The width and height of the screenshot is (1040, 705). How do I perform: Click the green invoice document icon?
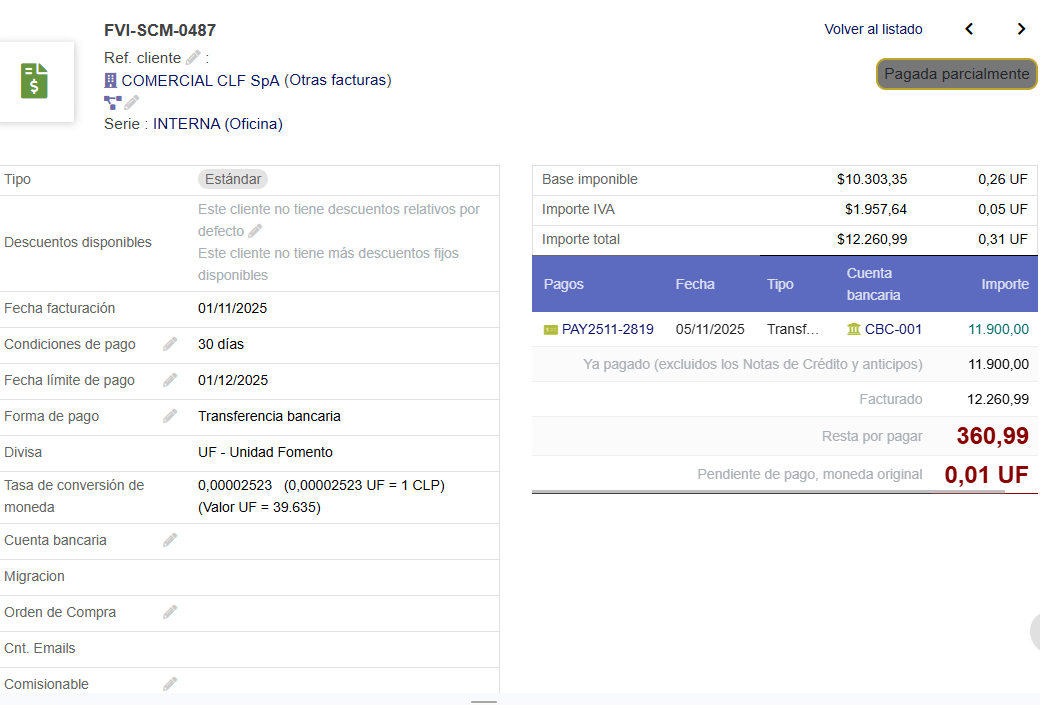point(35,81)
